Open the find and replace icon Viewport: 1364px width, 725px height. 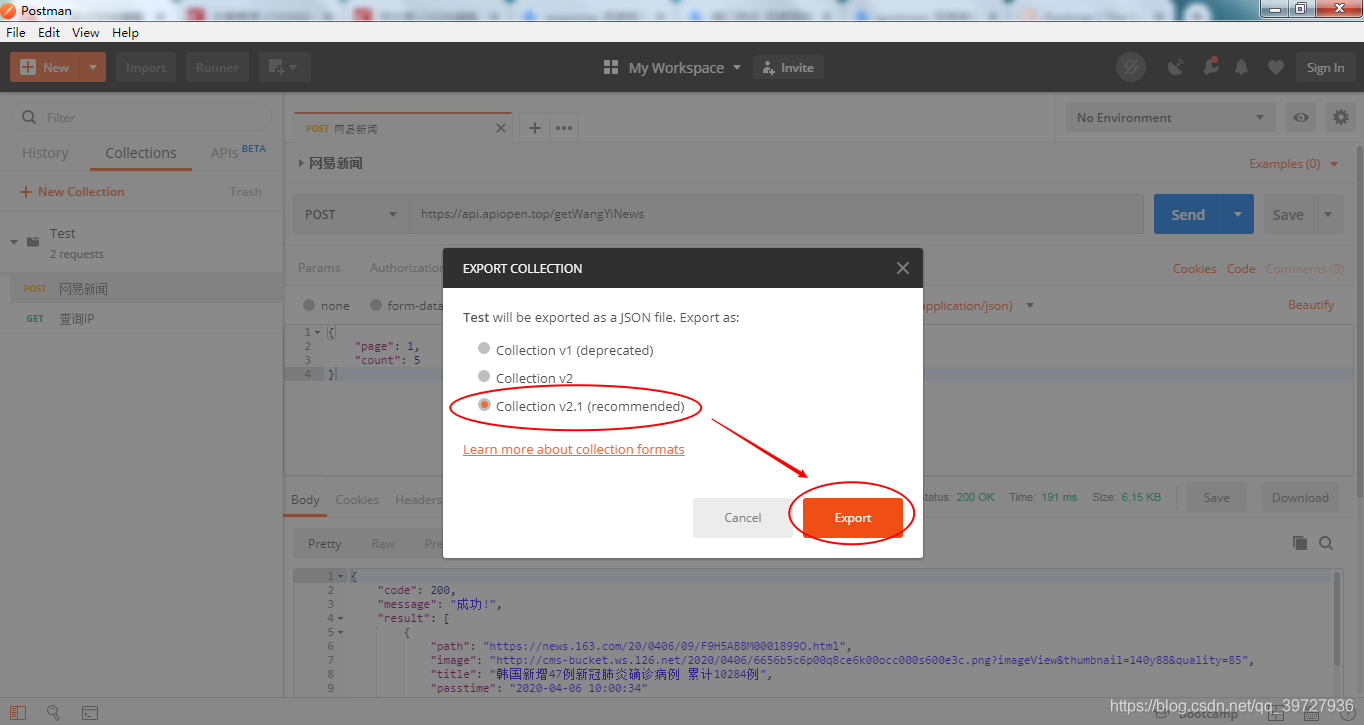click(x=53, y=713)
